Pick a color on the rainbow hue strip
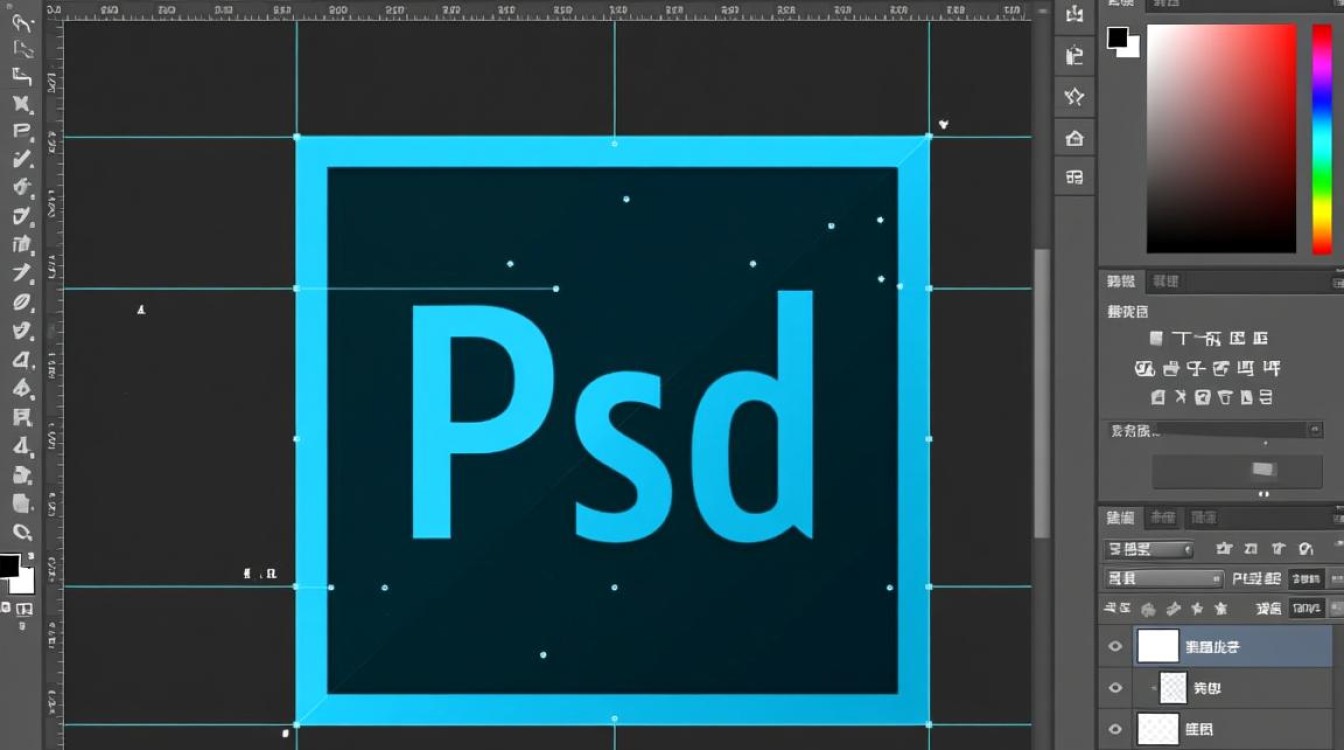Screen dimensions: 1344x750 pyautogui.click(x=1322, y=139)
